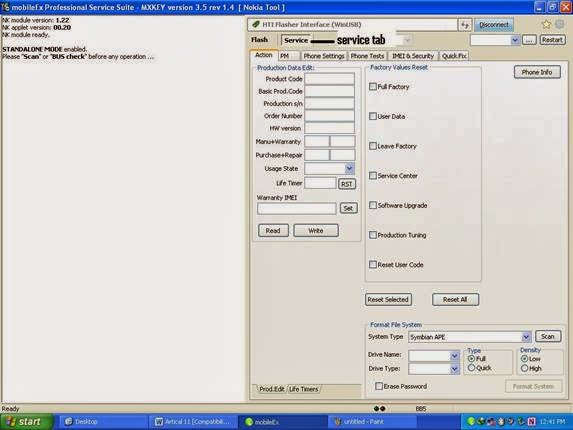The image size is (573, 430).
Task: Open the Phone Tests tab
Action: click(367, 56)
